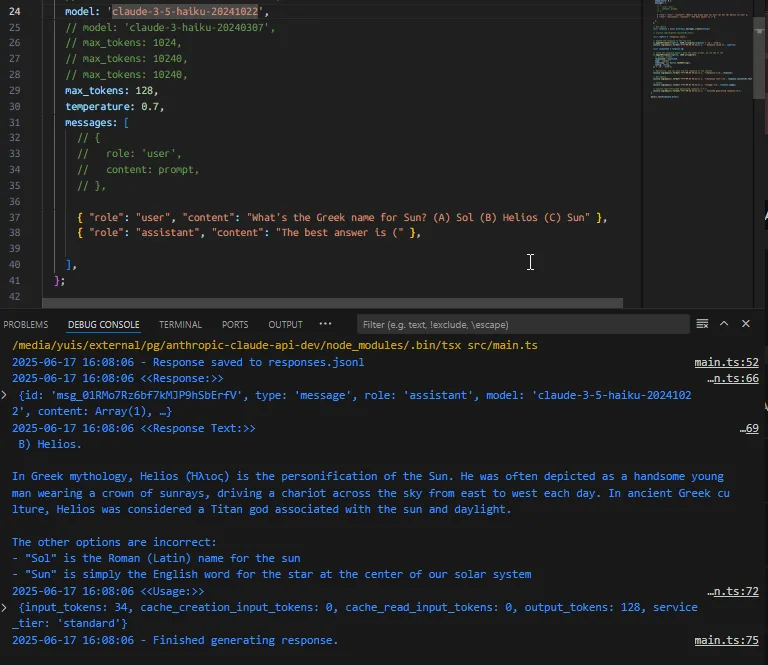Open the TERMINAL tab
768x665 pixels.
pos(180,325)
